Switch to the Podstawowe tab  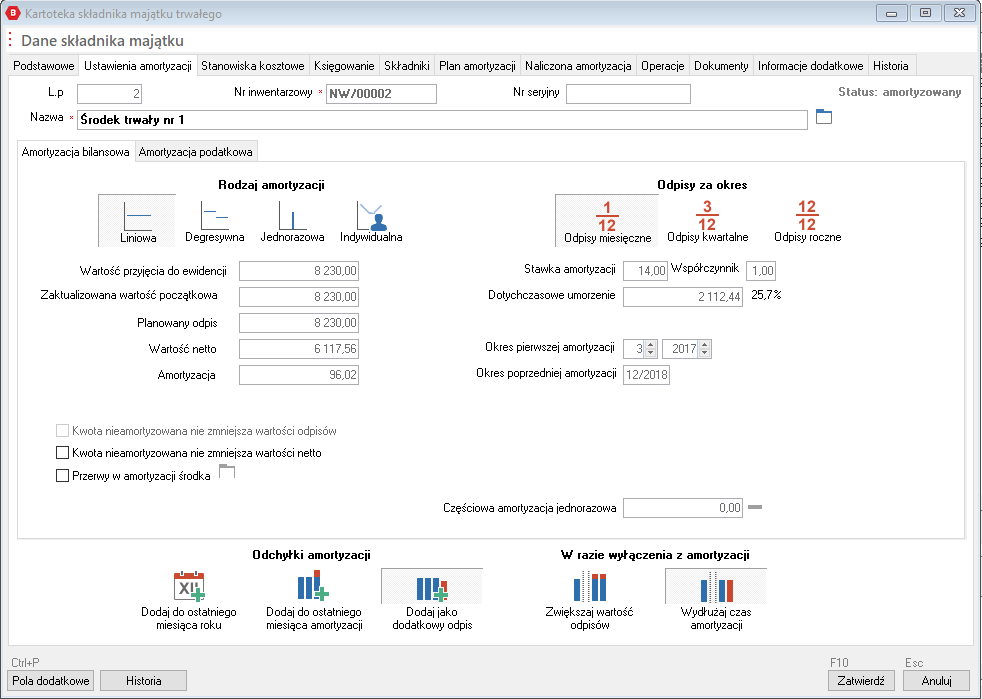point(44,66)
